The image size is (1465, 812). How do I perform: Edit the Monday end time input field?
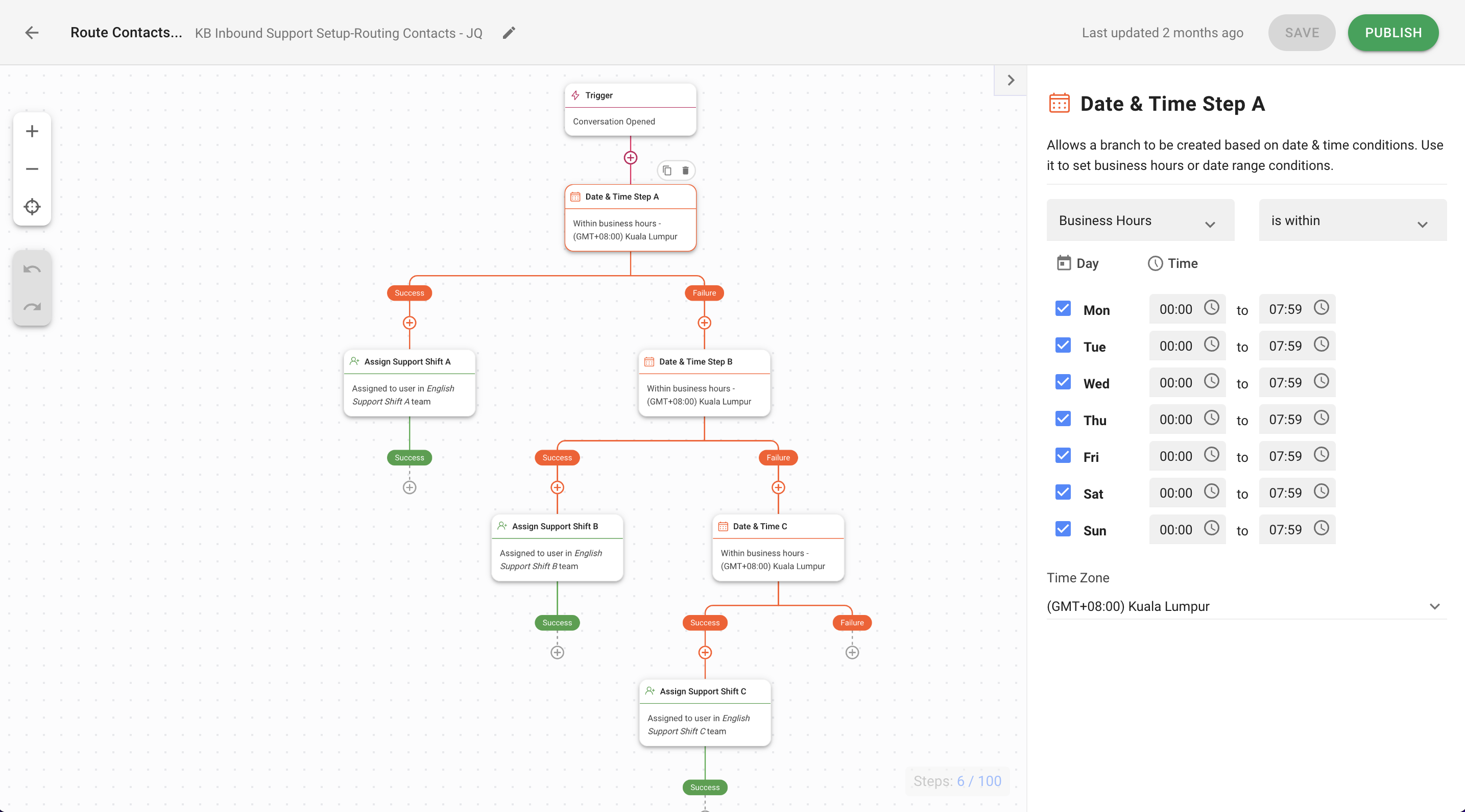(x=1285, y=308)
